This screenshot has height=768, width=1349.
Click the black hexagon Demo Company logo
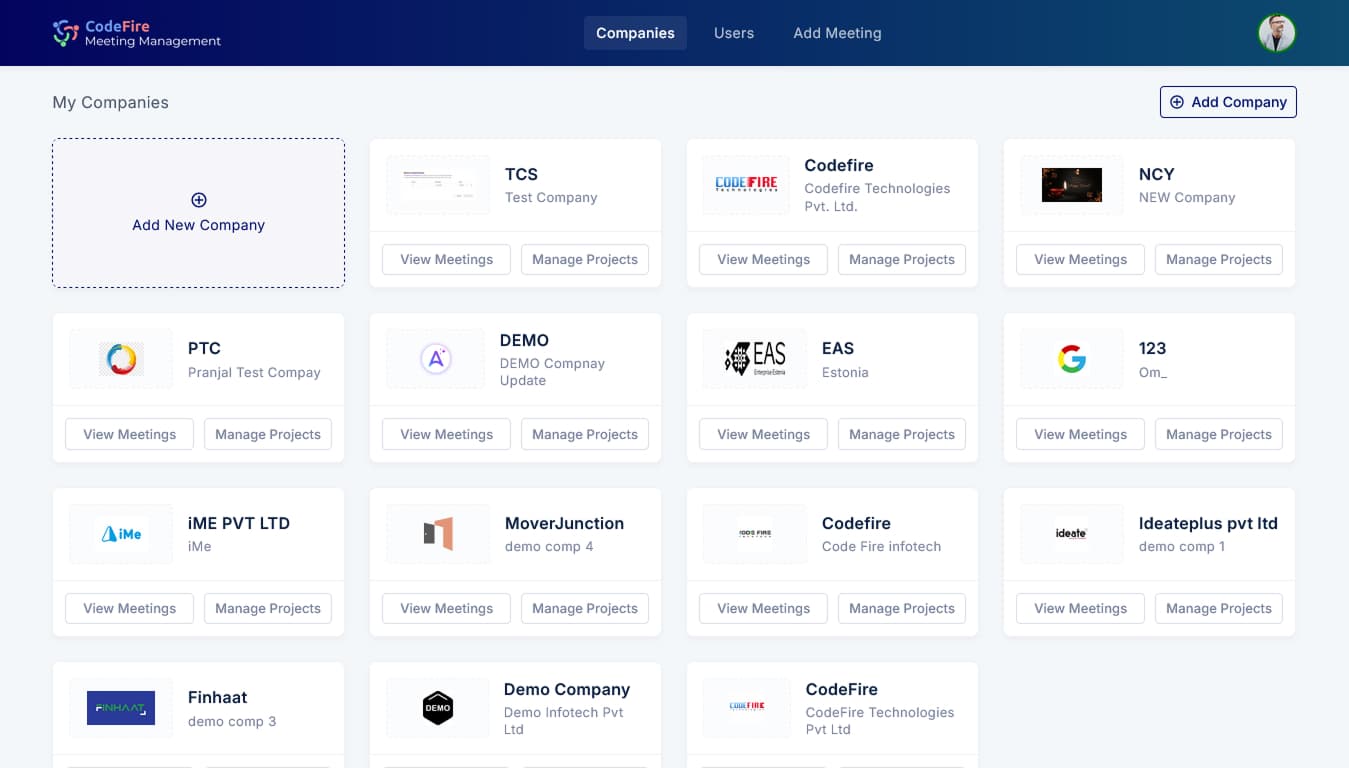tap(438, 708)
